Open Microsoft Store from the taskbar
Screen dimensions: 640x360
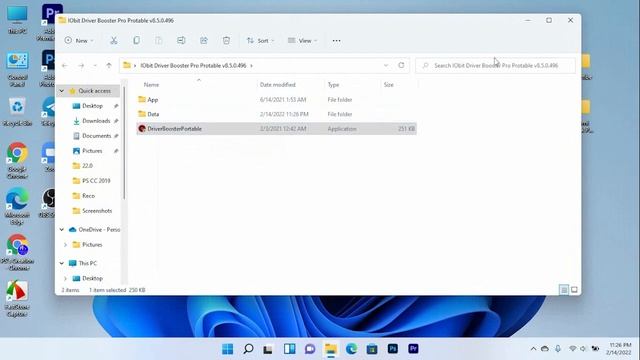tap(372, 349)
